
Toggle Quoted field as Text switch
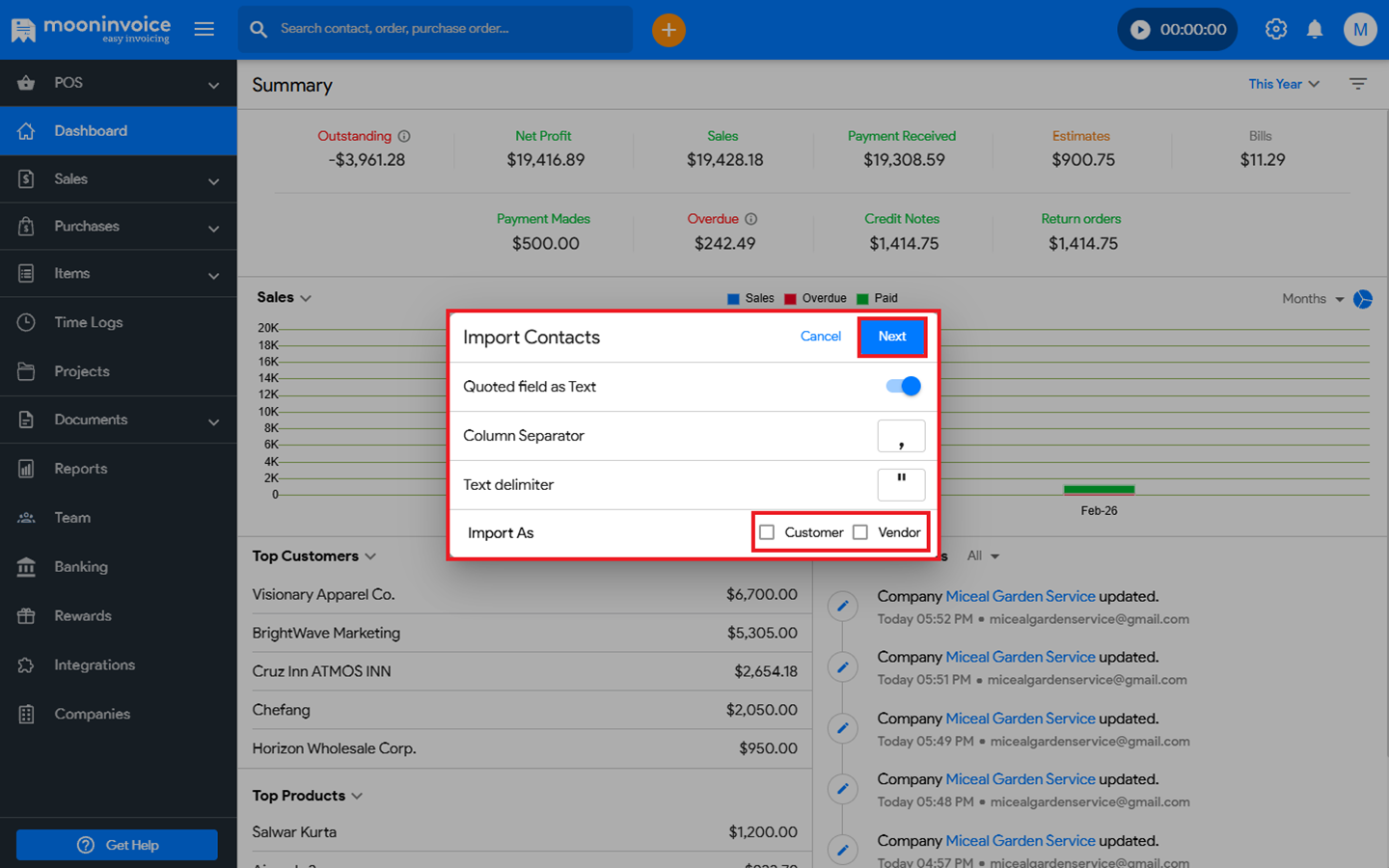coord(904,387)
